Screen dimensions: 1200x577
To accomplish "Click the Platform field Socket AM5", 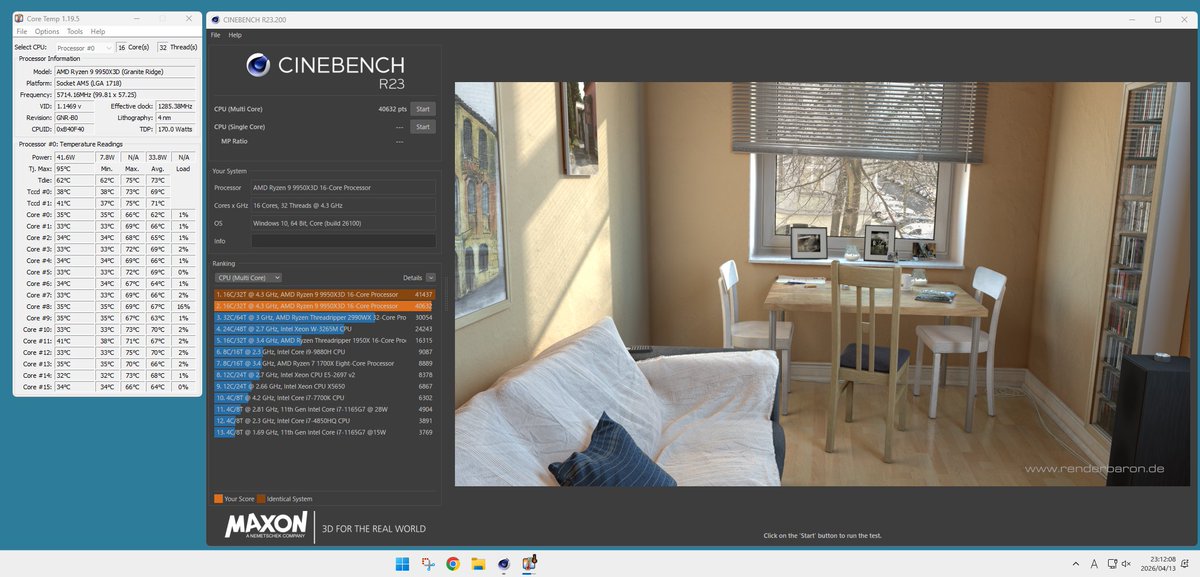I will (x=125, y=83).
